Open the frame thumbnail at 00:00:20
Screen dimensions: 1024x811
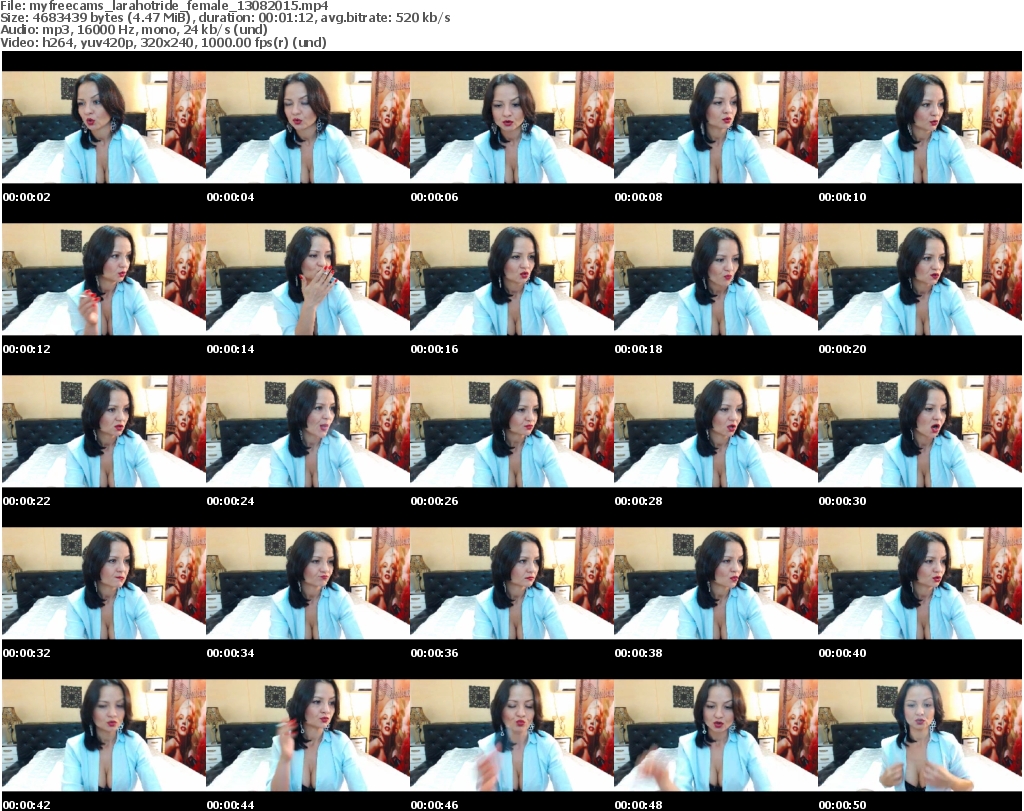919,279
